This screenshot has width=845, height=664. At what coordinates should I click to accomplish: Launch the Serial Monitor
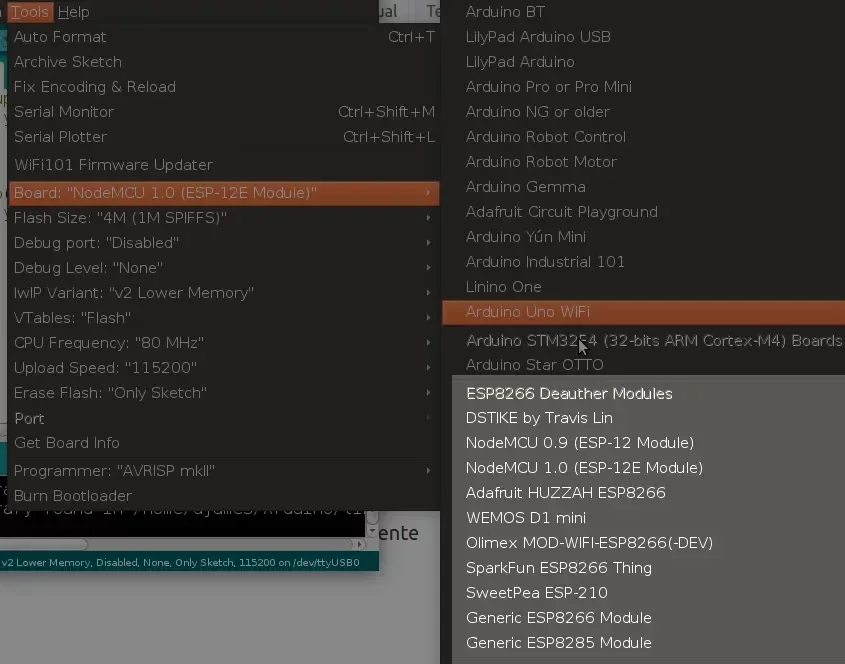224,112
